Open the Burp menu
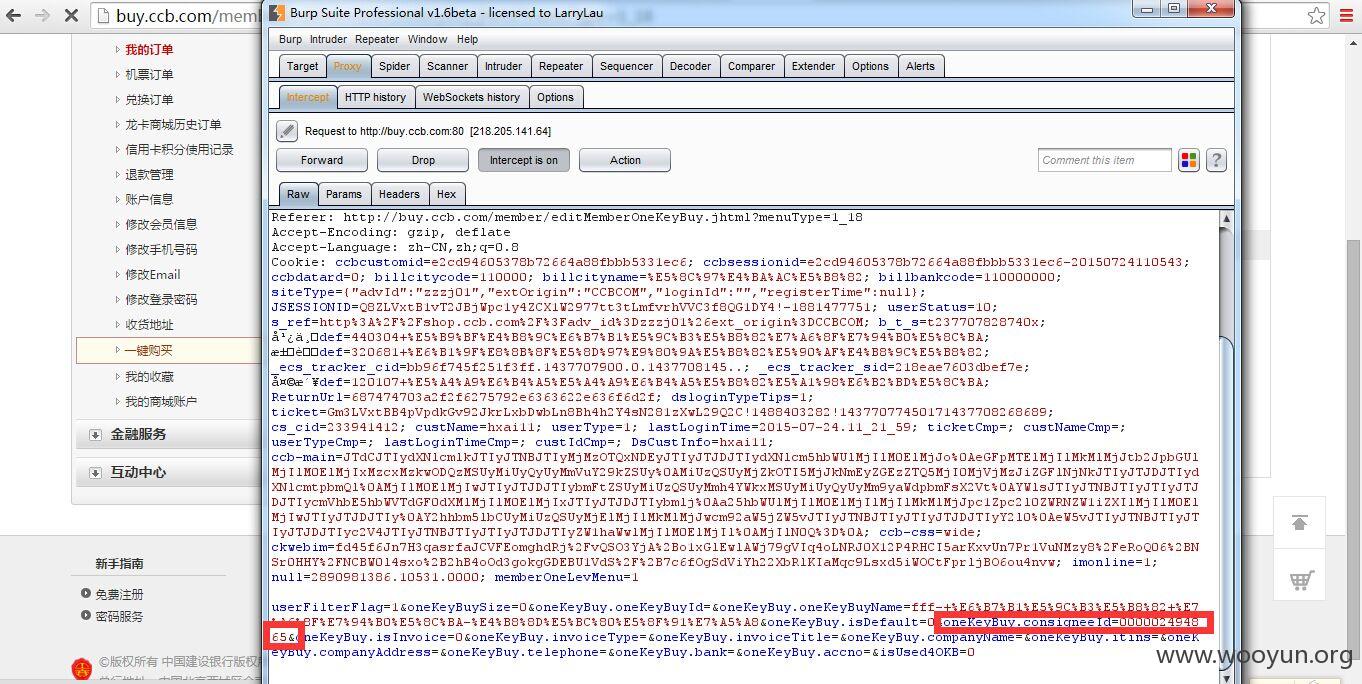Screen dimensions: 1362x684 click(x=290, y=39)
